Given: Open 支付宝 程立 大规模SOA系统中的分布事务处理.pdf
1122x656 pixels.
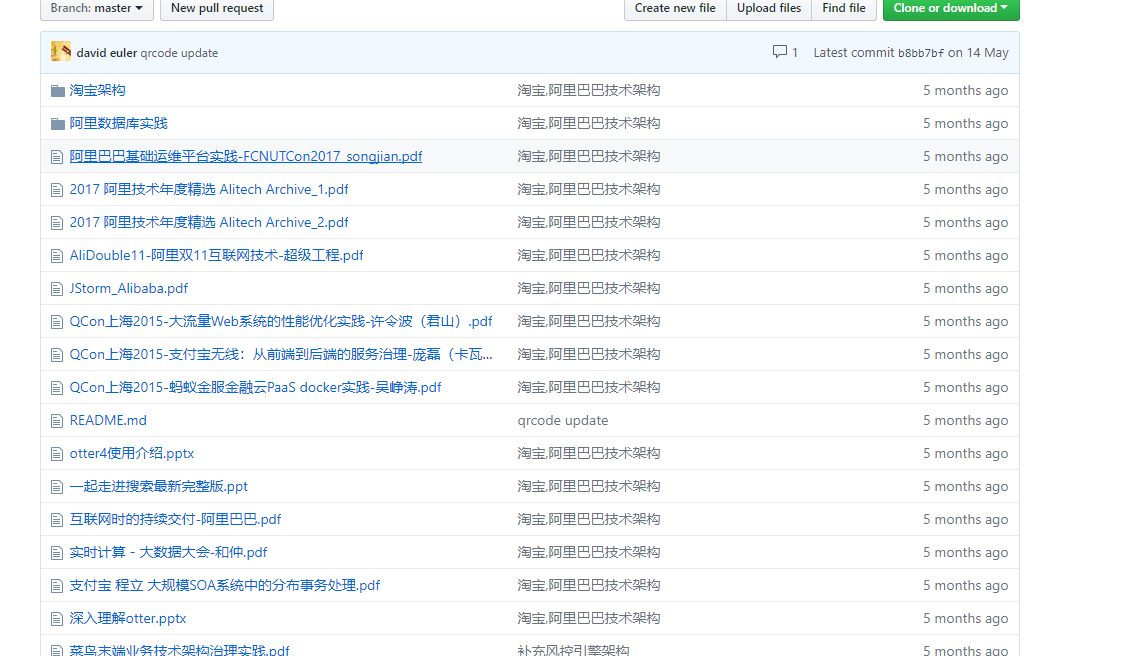Looking at the screenshot, I should [225, 584].
